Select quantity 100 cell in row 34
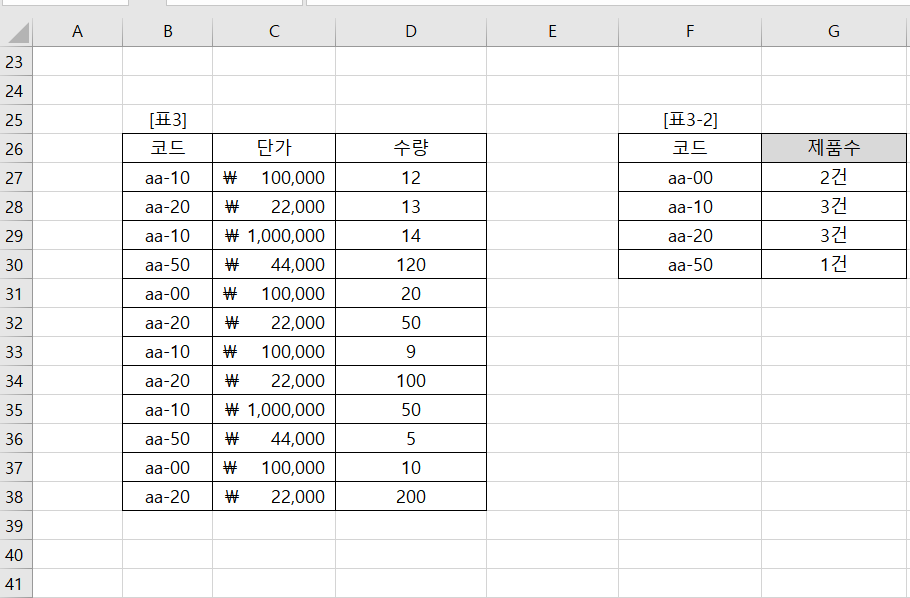This screenshot has width=910, height=598. click(x=411, y=381)
